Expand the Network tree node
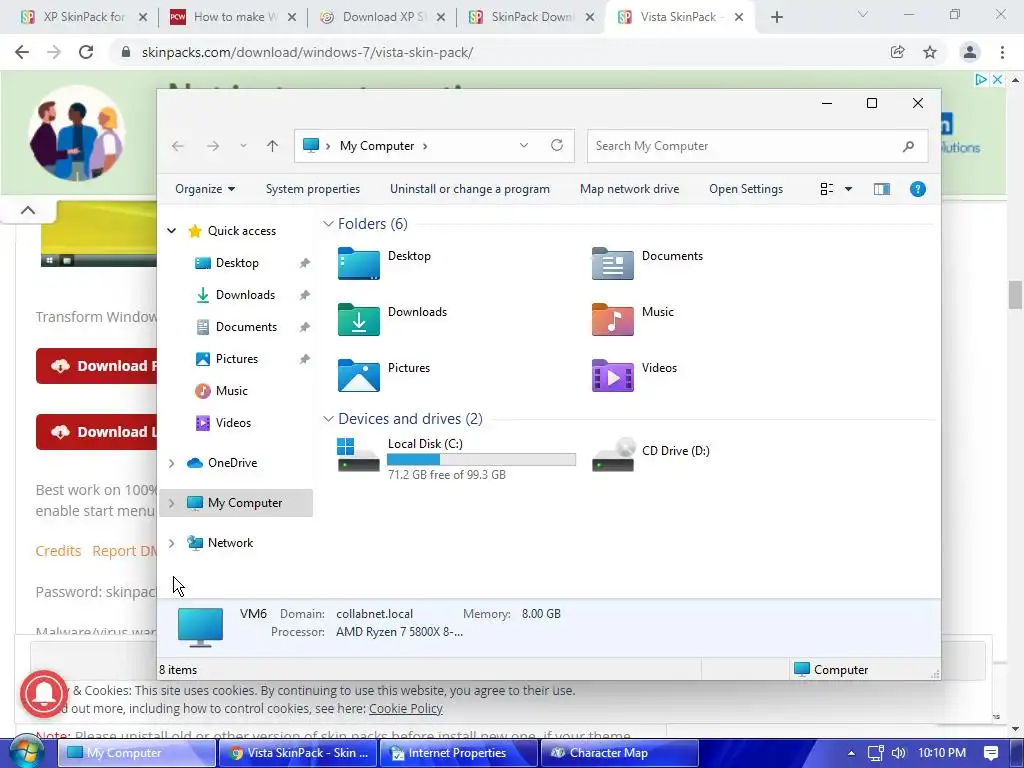This screenshot has width=1024, height=768. 172,543
